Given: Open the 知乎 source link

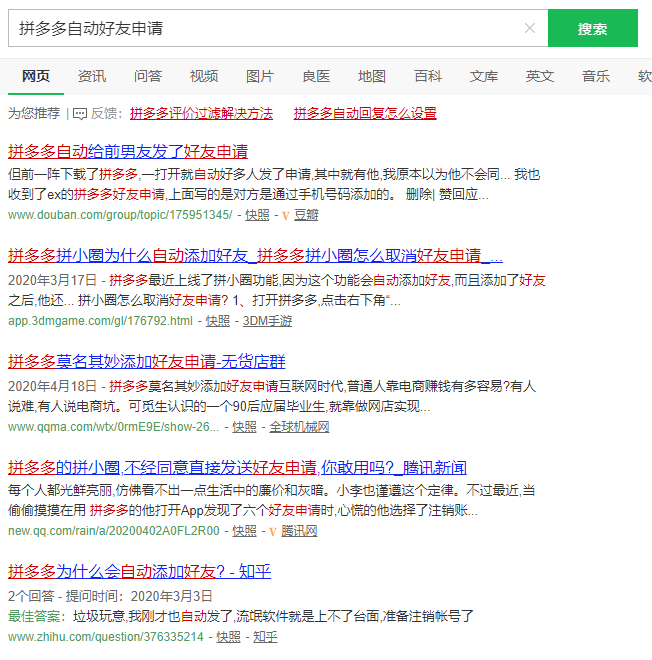Looking at the screenshot, I should click(x=265, y=637).
